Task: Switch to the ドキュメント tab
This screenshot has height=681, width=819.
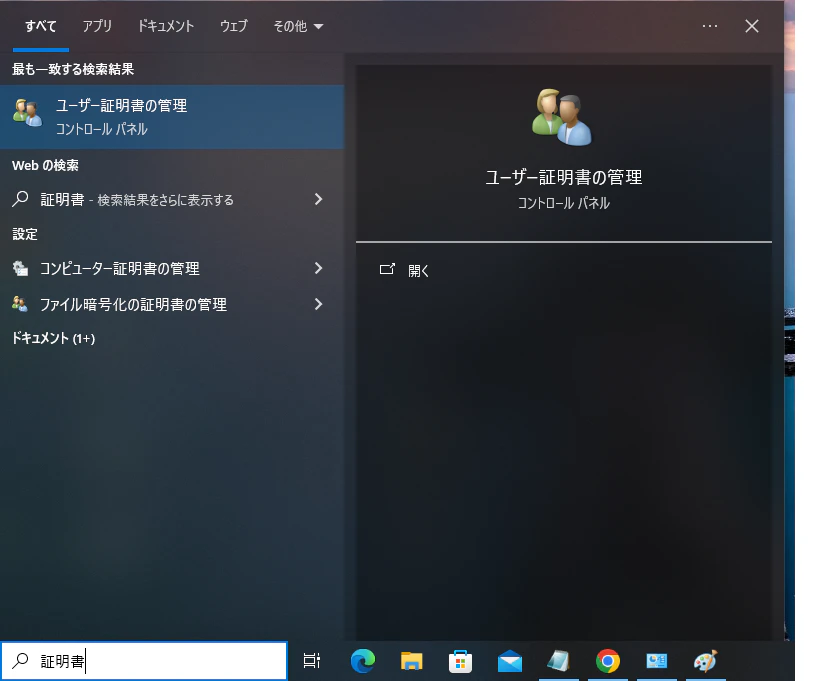Action: pyautogui.click(x=165, y=27)
